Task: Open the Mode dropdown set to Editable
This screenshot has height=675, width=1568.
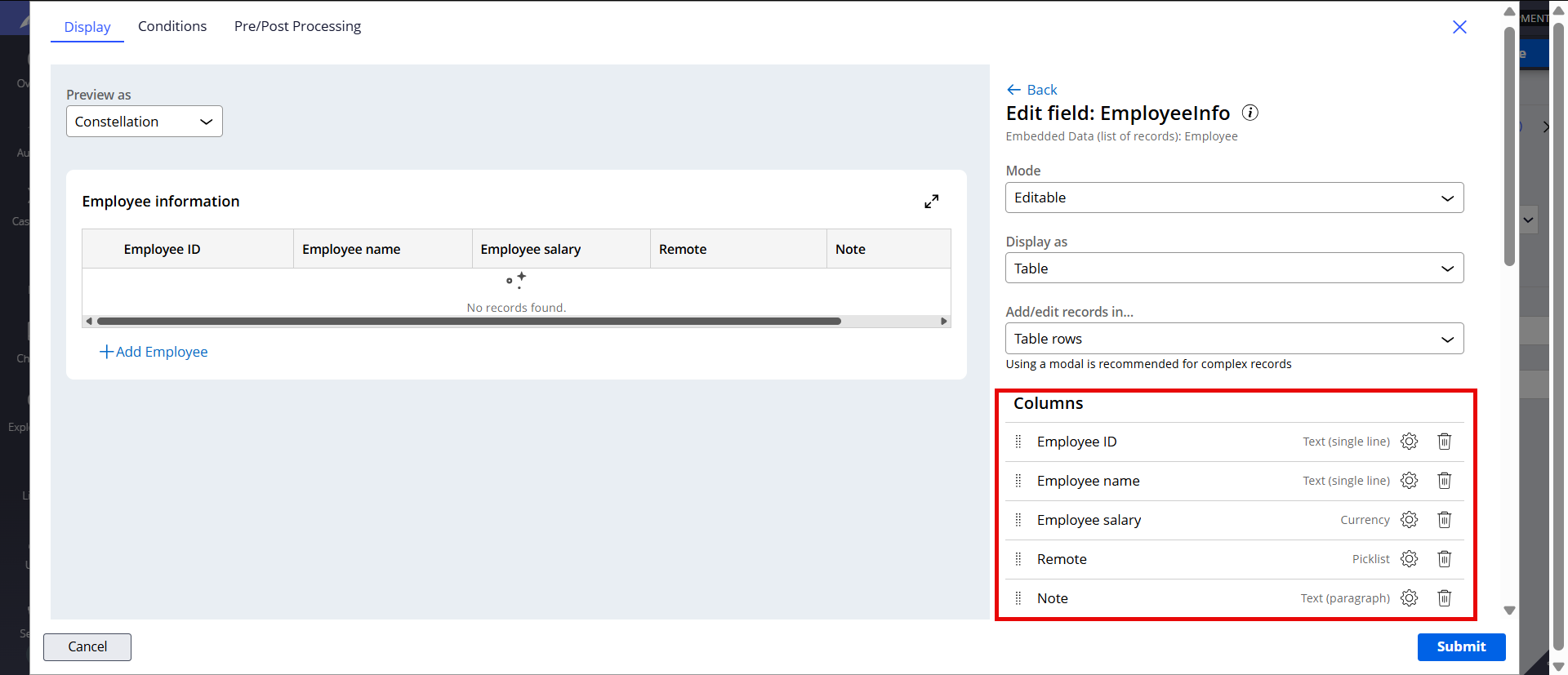Action: coord(1234,198)
